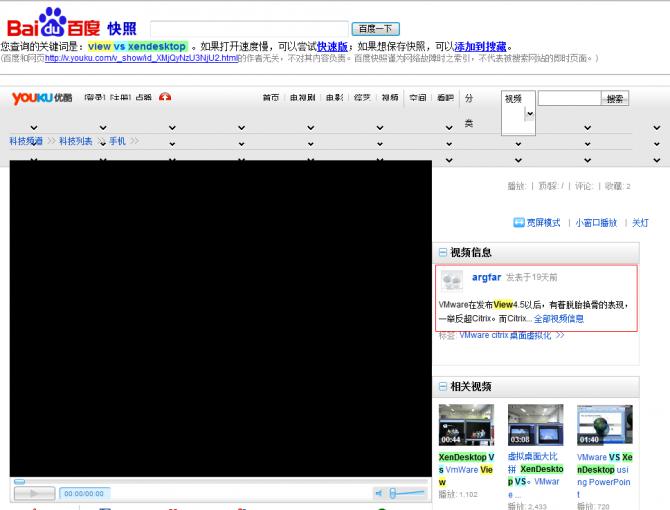Open the 01:40 related video thumbnail
Screen dimensions: 670x510
click(x=605, y=425)
